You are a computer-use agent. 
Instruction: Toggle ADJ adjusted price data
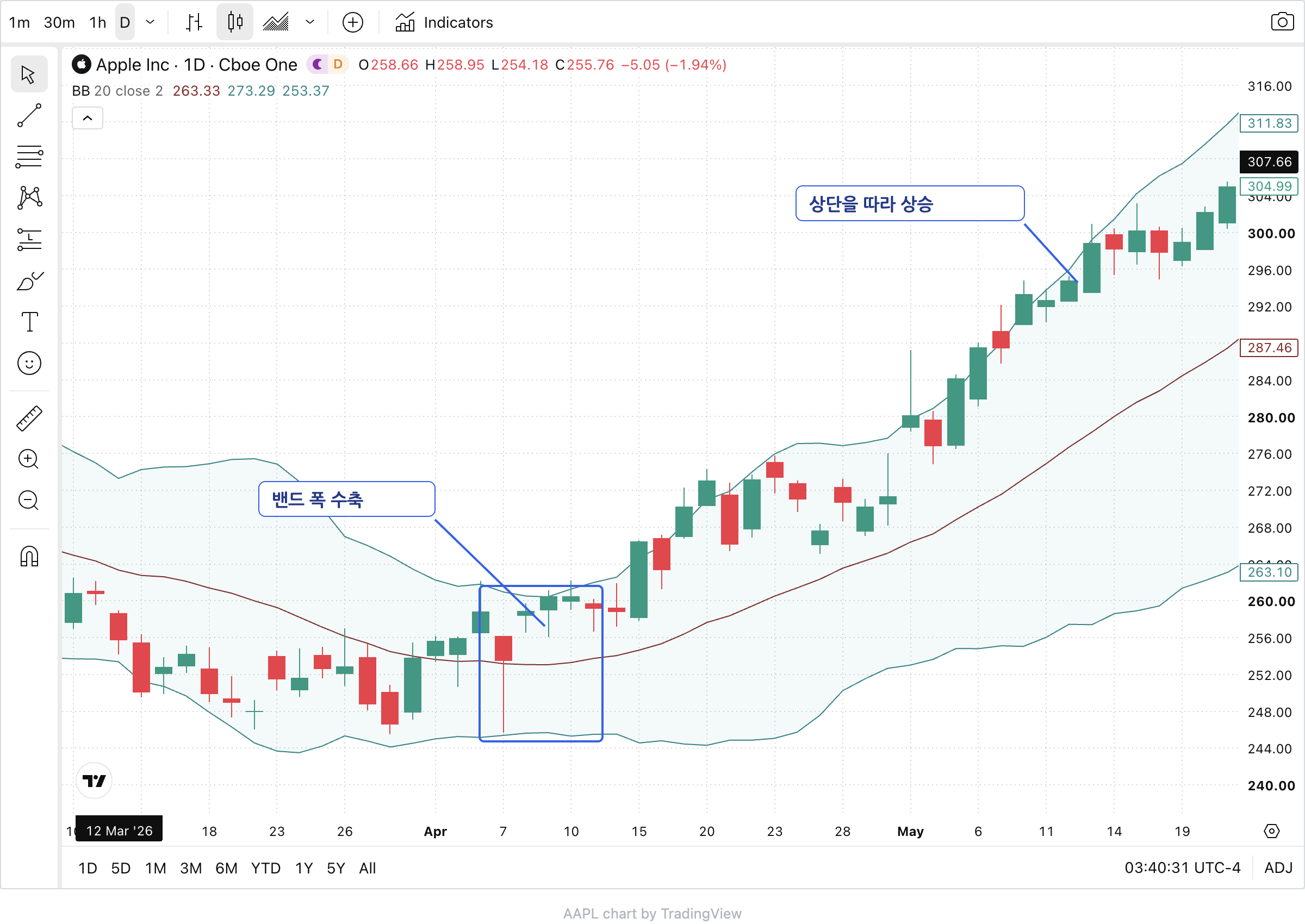1278,868
